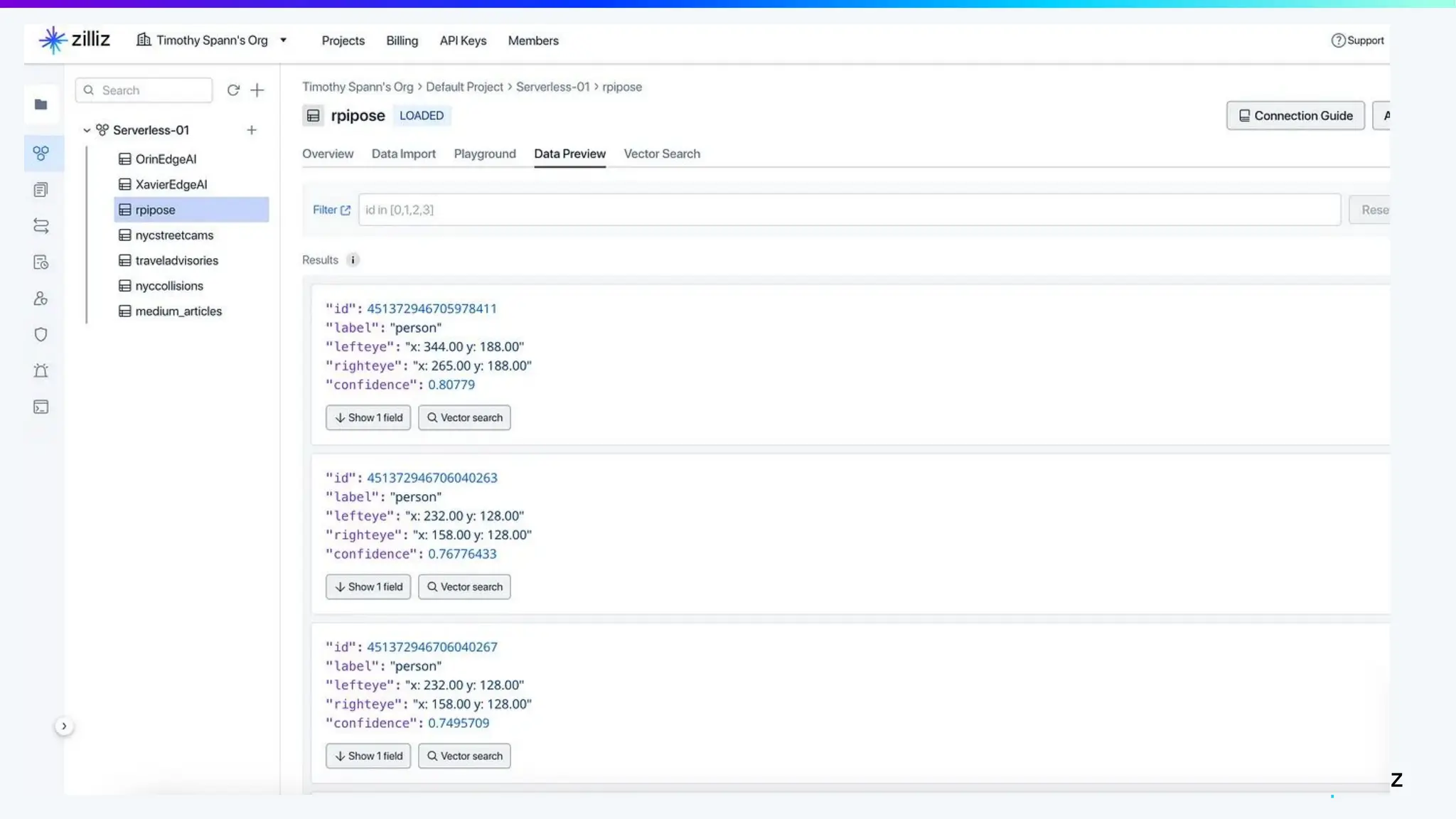Open the terminal console icon in sidebar
1456x819 pixels.
41,407
